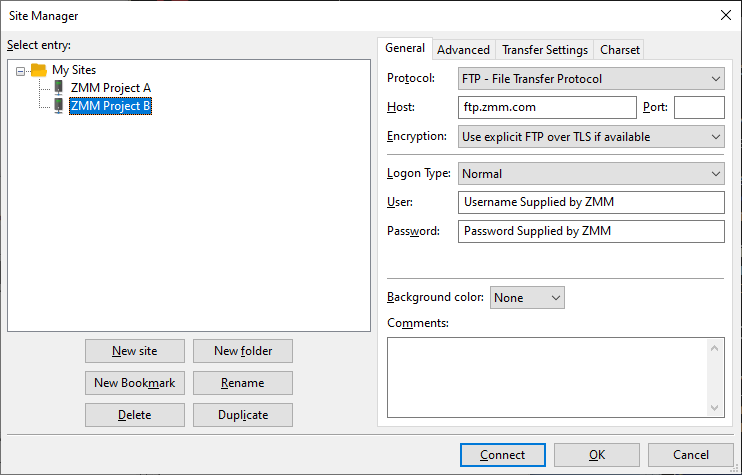Click the New site button
Screen dimensions: 742x475
coord(135,351)
